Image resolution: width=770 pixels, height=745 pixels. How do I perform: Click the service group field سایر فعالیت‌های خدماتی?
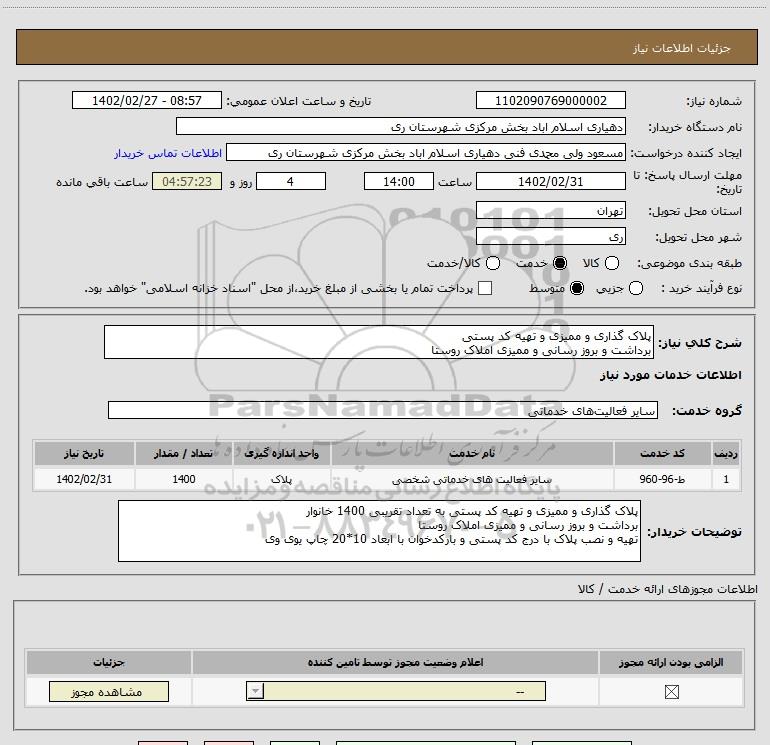[383, 410]
